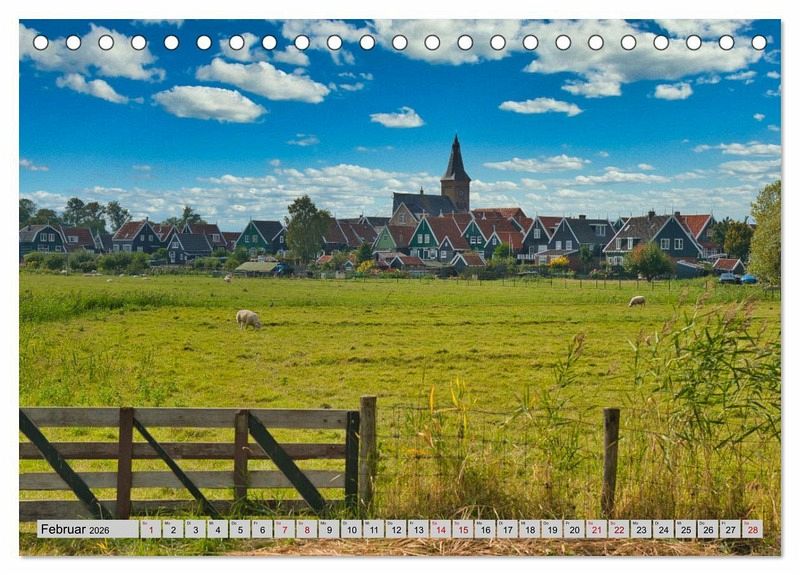The height and width of the screenshot is (575, 800).
Task: Select day 23 in the calendar strip
Action: (x=641, y=529)
